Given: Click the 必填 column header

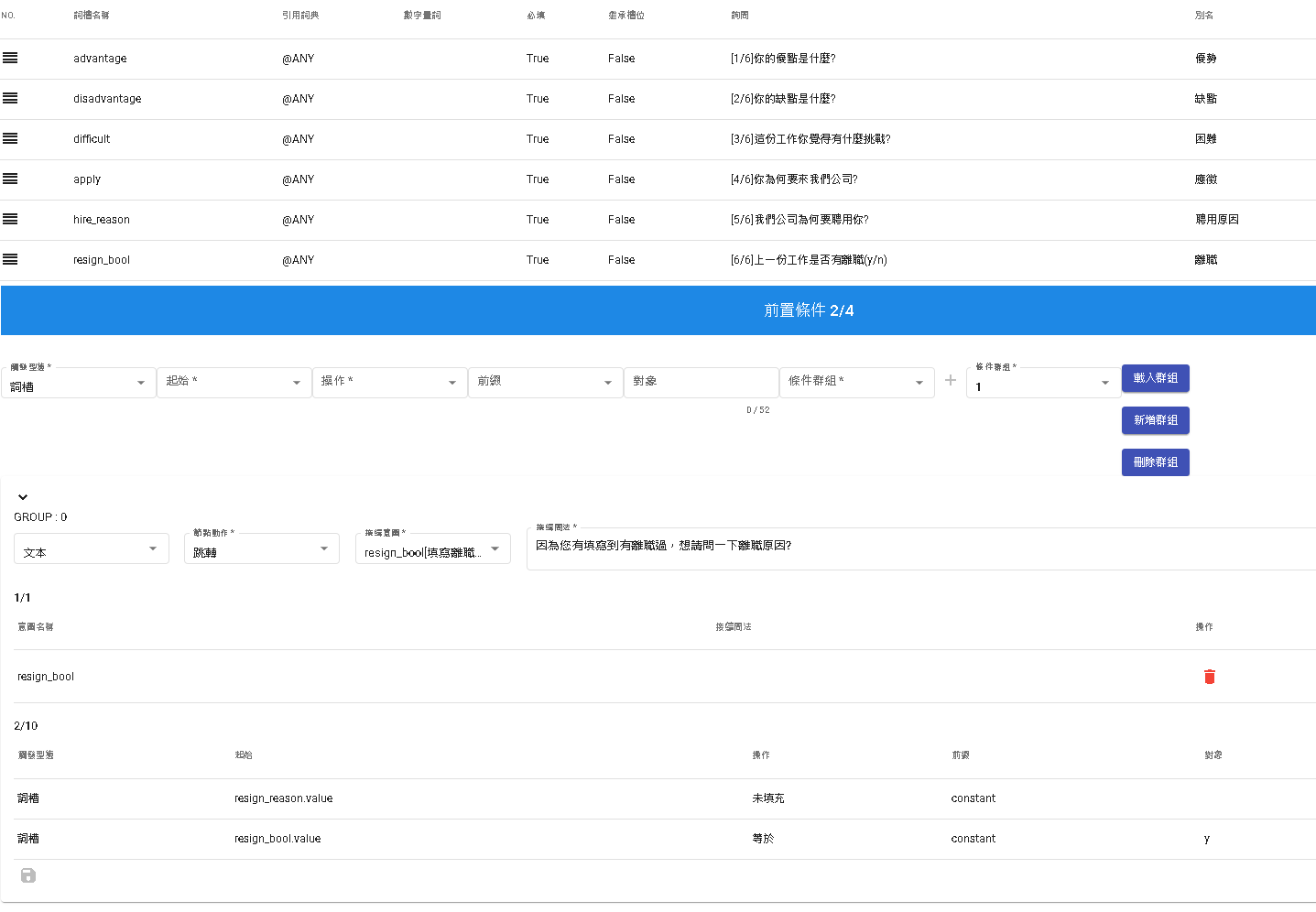Looking at the screenshot, I should tap(536, 16).
